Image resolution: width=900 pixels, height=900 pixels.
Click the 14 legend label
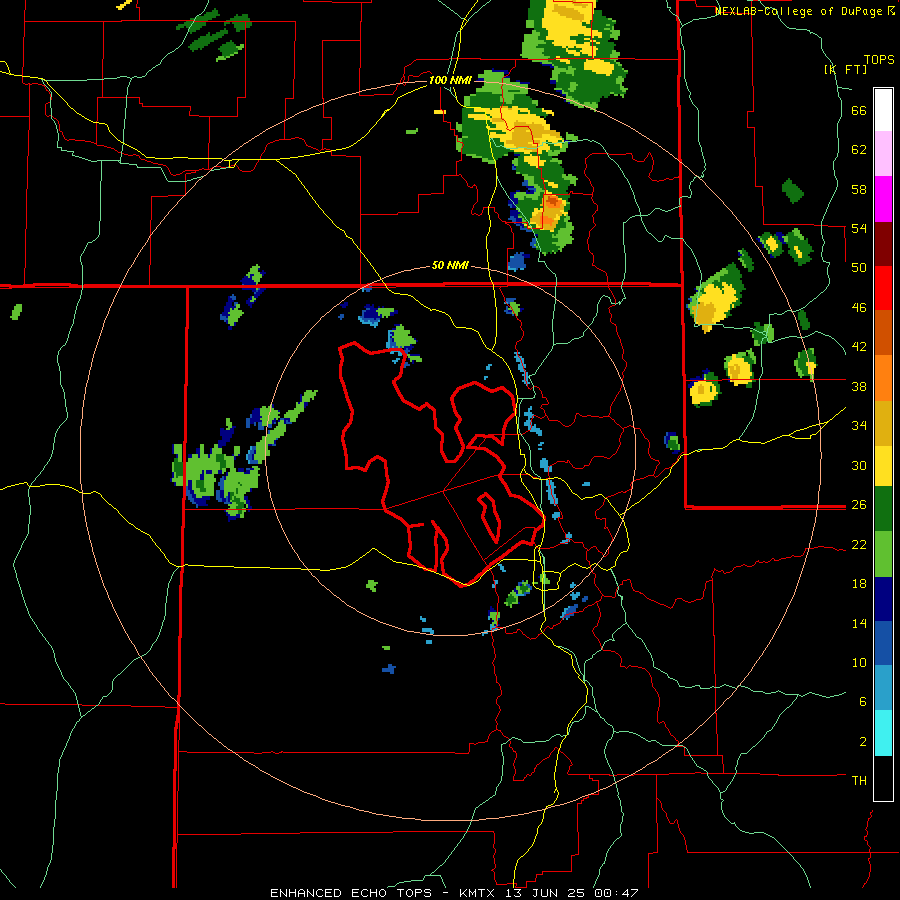click(859, 623)
